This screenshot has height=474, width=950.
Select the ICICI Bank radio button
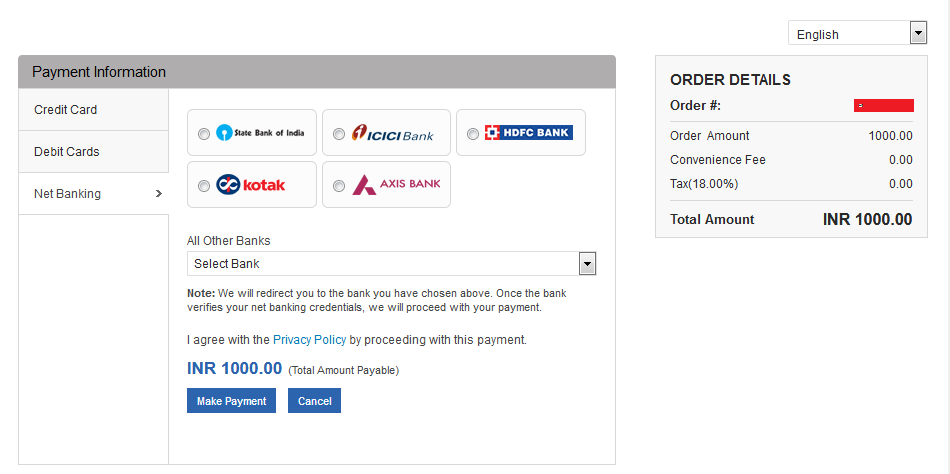click(x=339, y=133)
